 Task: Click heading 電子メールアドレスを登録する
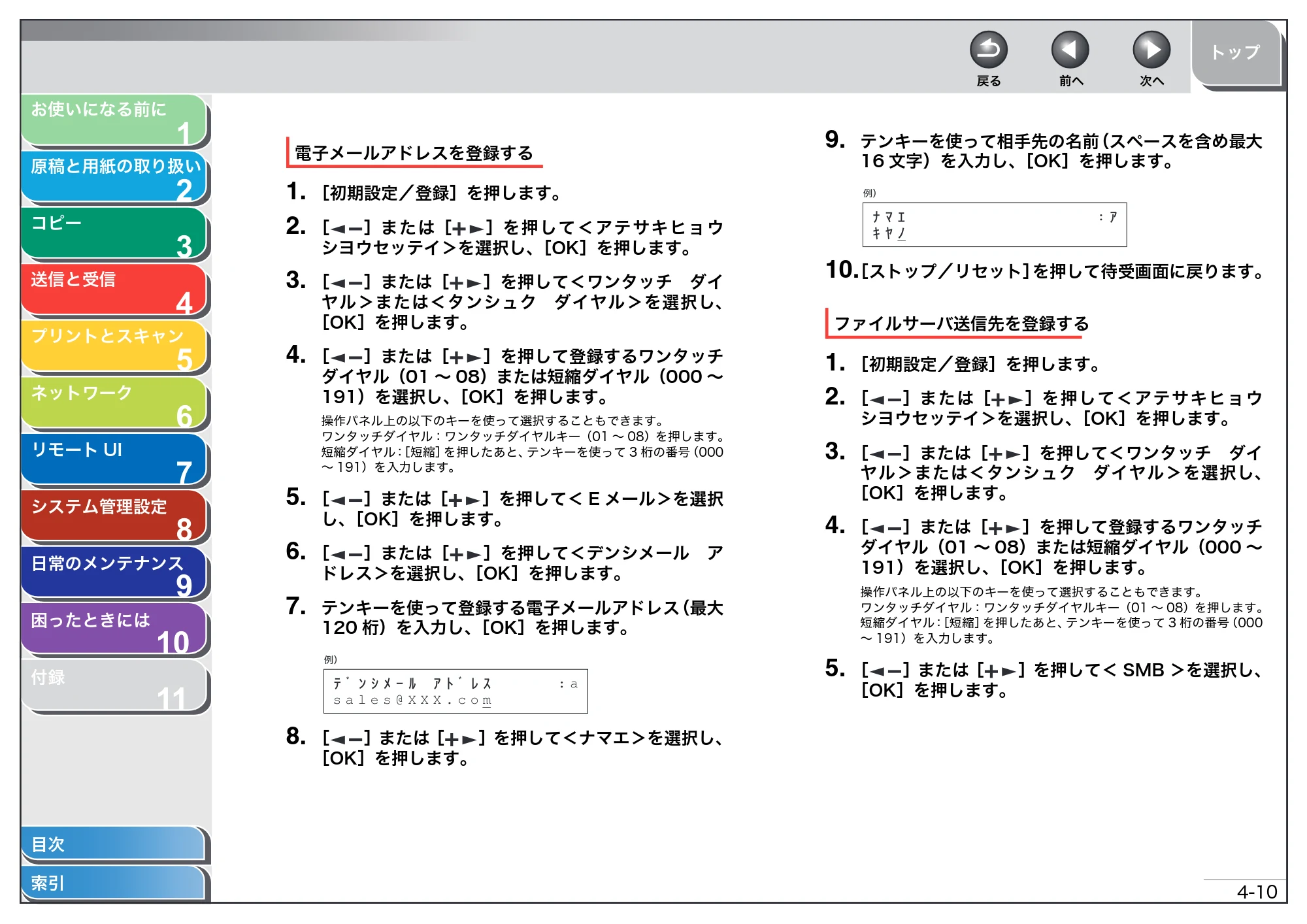click(414, 153)
